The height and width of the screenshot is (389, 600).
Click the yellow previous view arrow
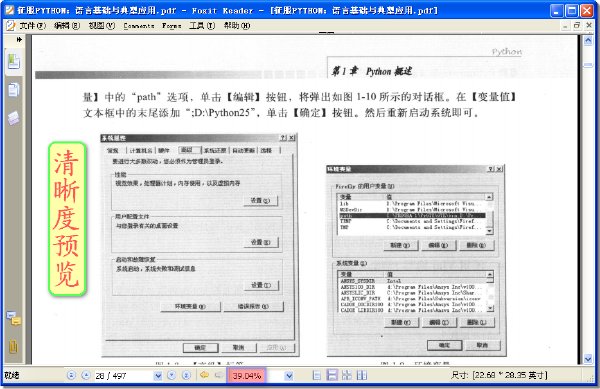click(x=204, y=375)
